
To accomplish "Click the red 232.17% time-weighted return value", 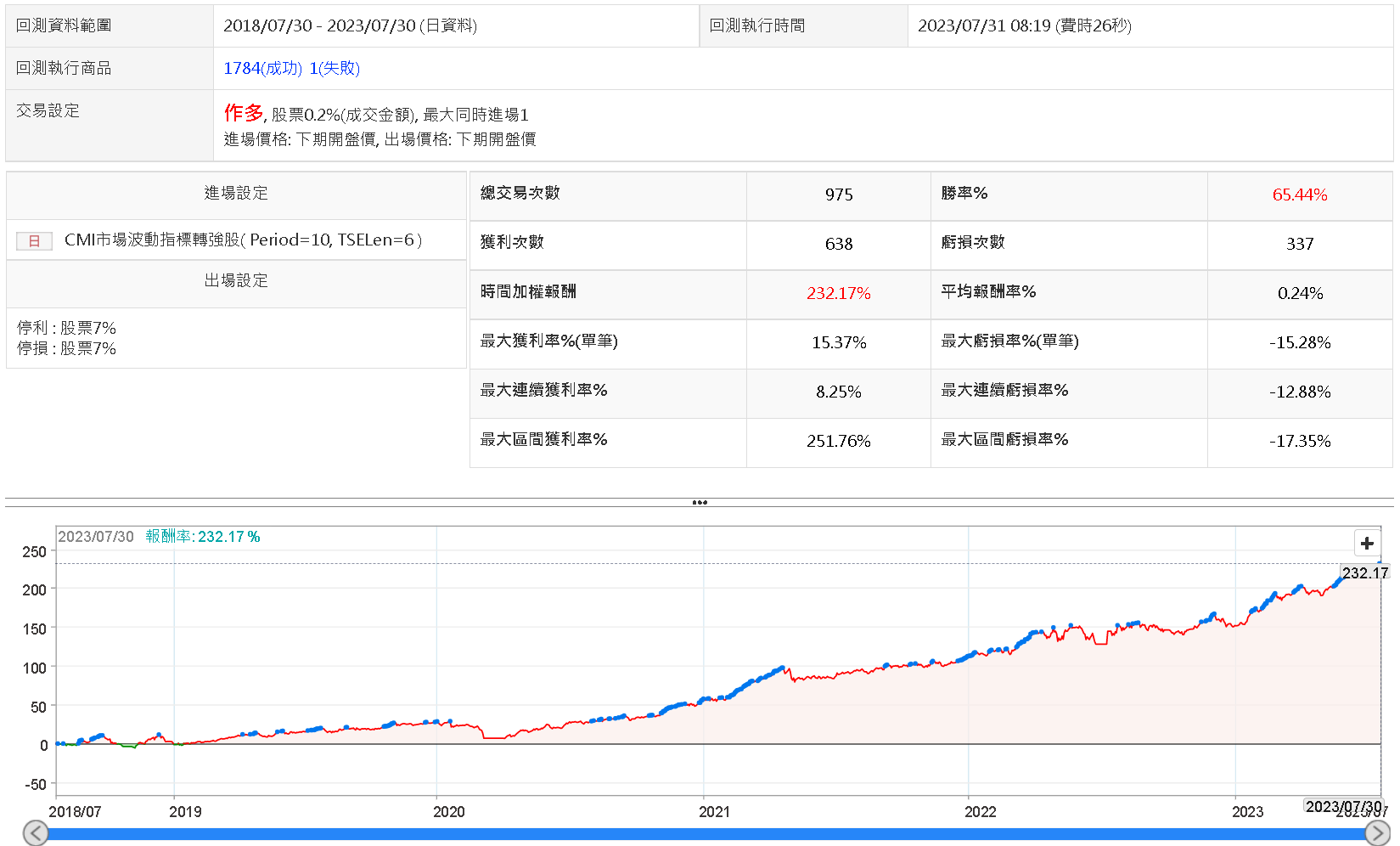I will click(838, 293).
